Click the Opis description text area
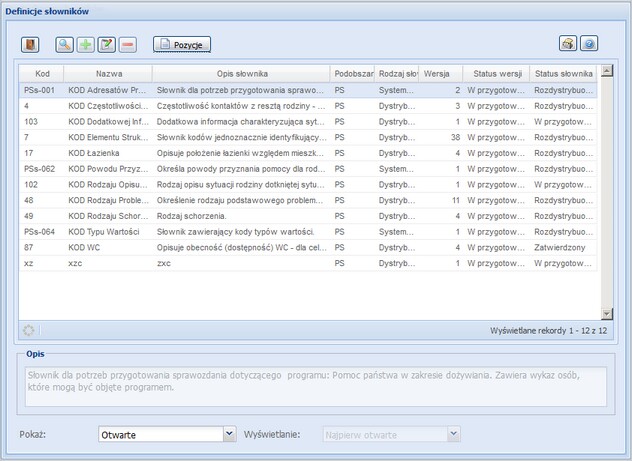 (315, 386)
